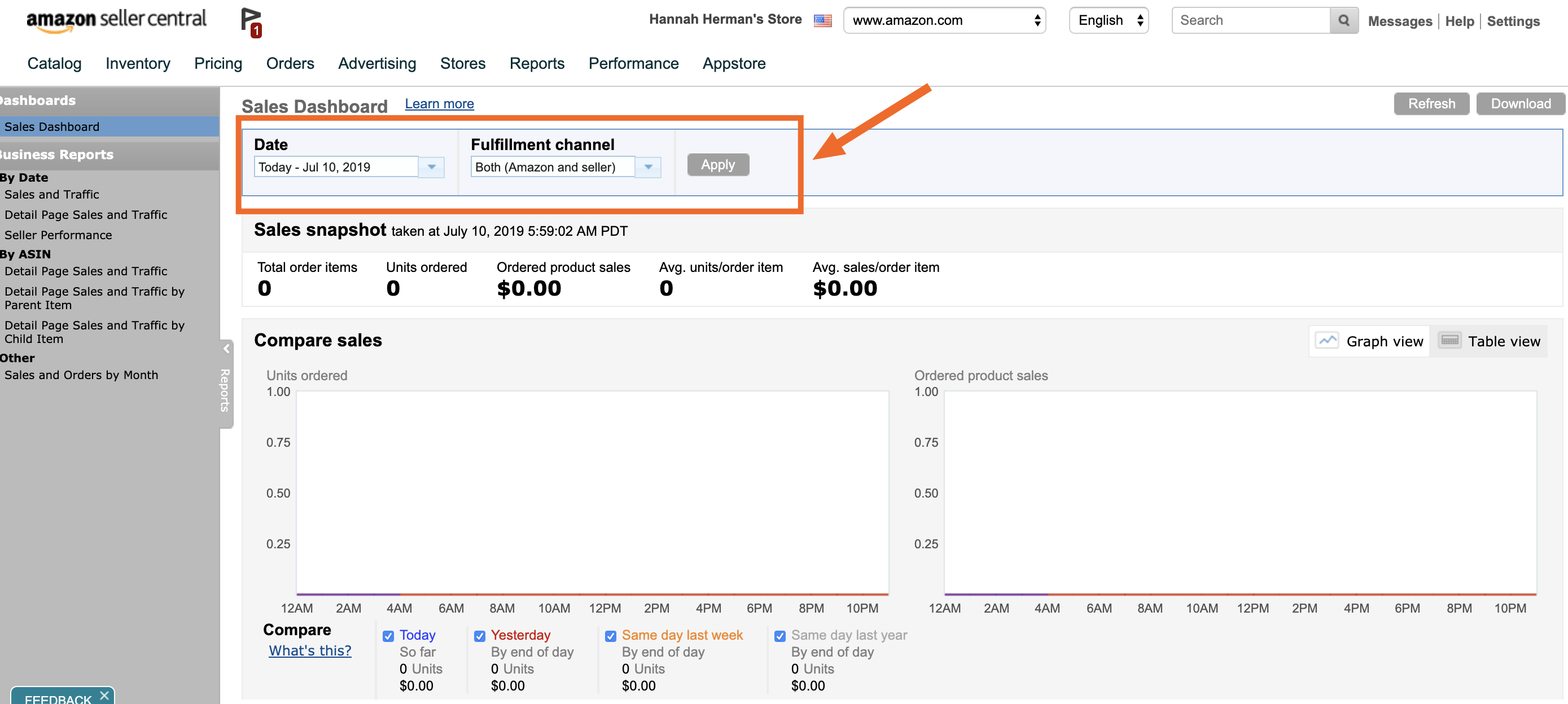Select Sales Dashboard in sidebar
This screenshot has width=1568, height=704.
pos(110,126)
